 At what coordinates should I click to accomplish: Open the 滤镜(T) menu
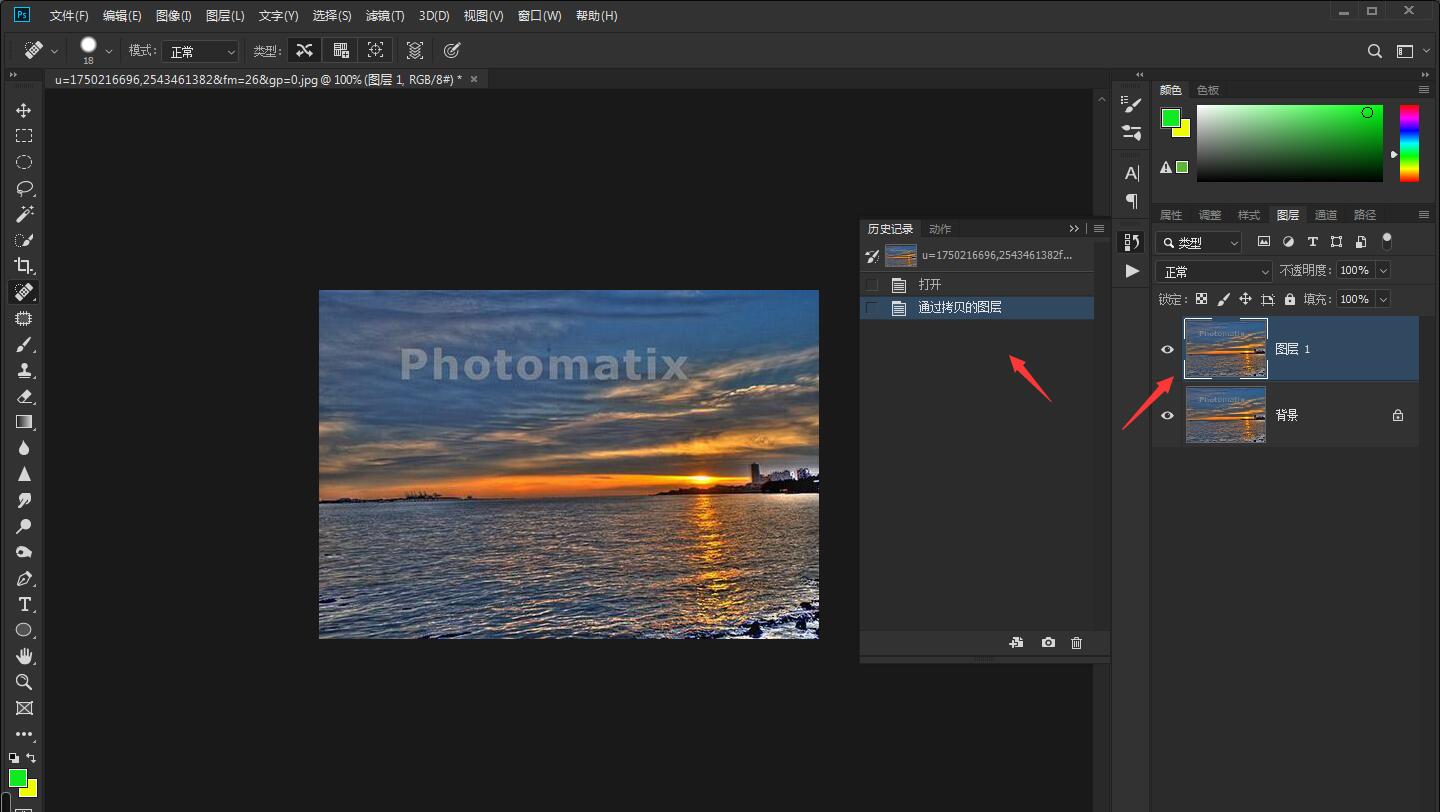(385, 16)
